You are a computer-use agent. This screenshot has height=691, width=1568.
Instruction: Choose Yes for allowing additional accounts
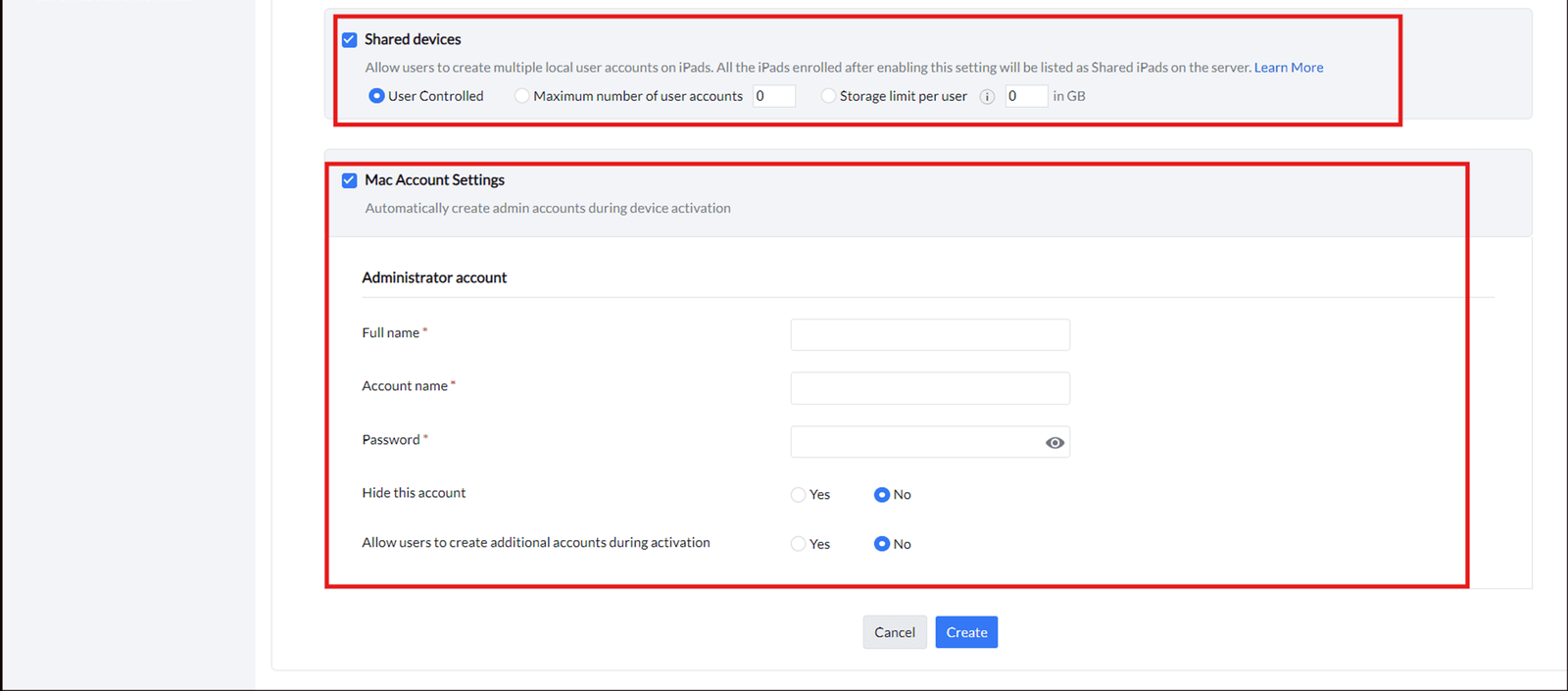(799, 544)
